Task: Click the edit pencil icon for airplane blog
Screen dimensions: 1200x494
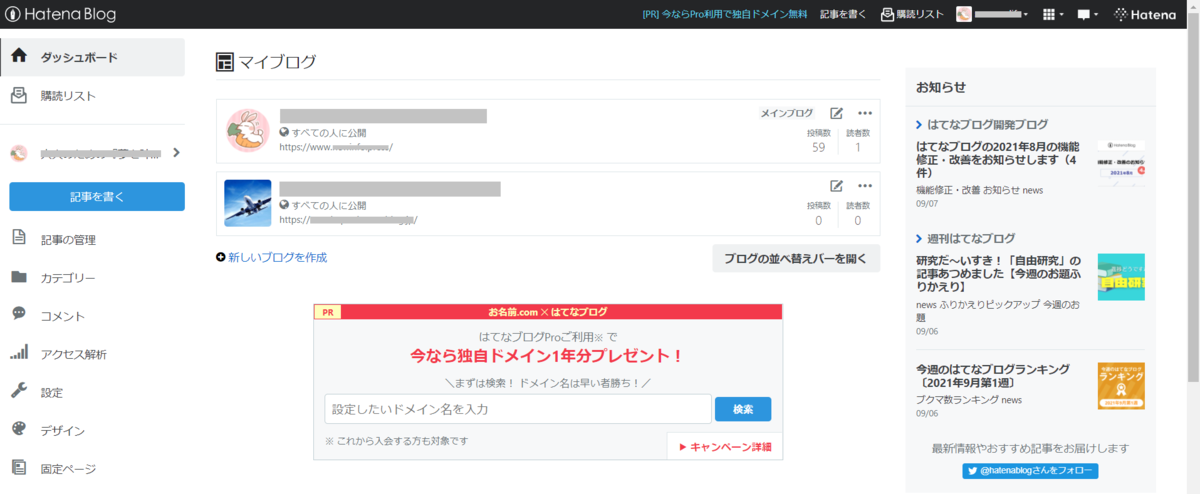Action: click(x=836, y=186)
